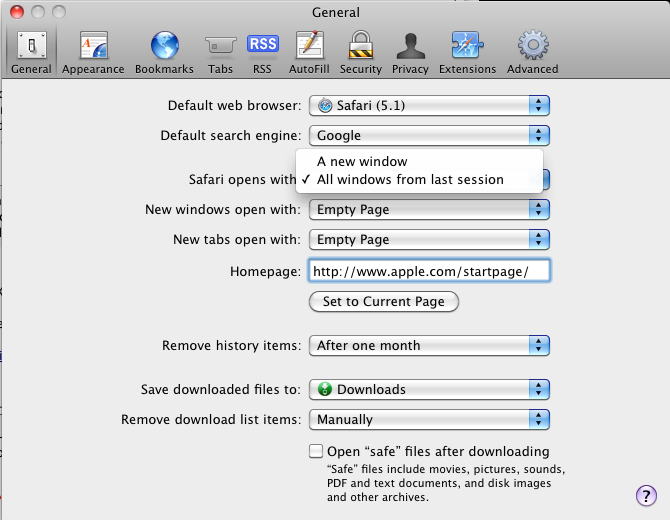Open the Remove history items dropdown

(x=429, y=345)
